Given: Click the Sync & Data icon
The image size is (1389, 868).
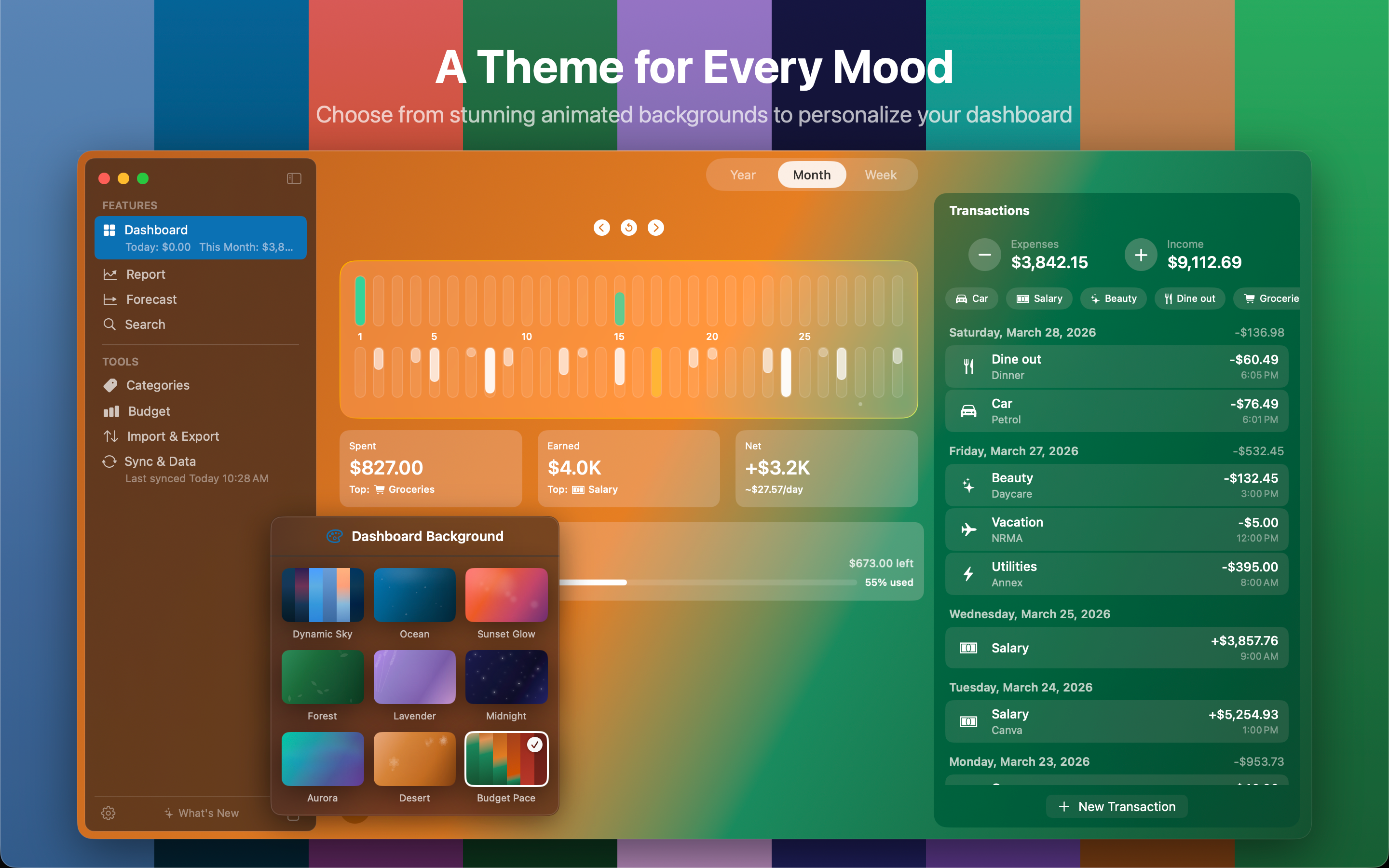Looking at the screenshot, I should point(109,461).
